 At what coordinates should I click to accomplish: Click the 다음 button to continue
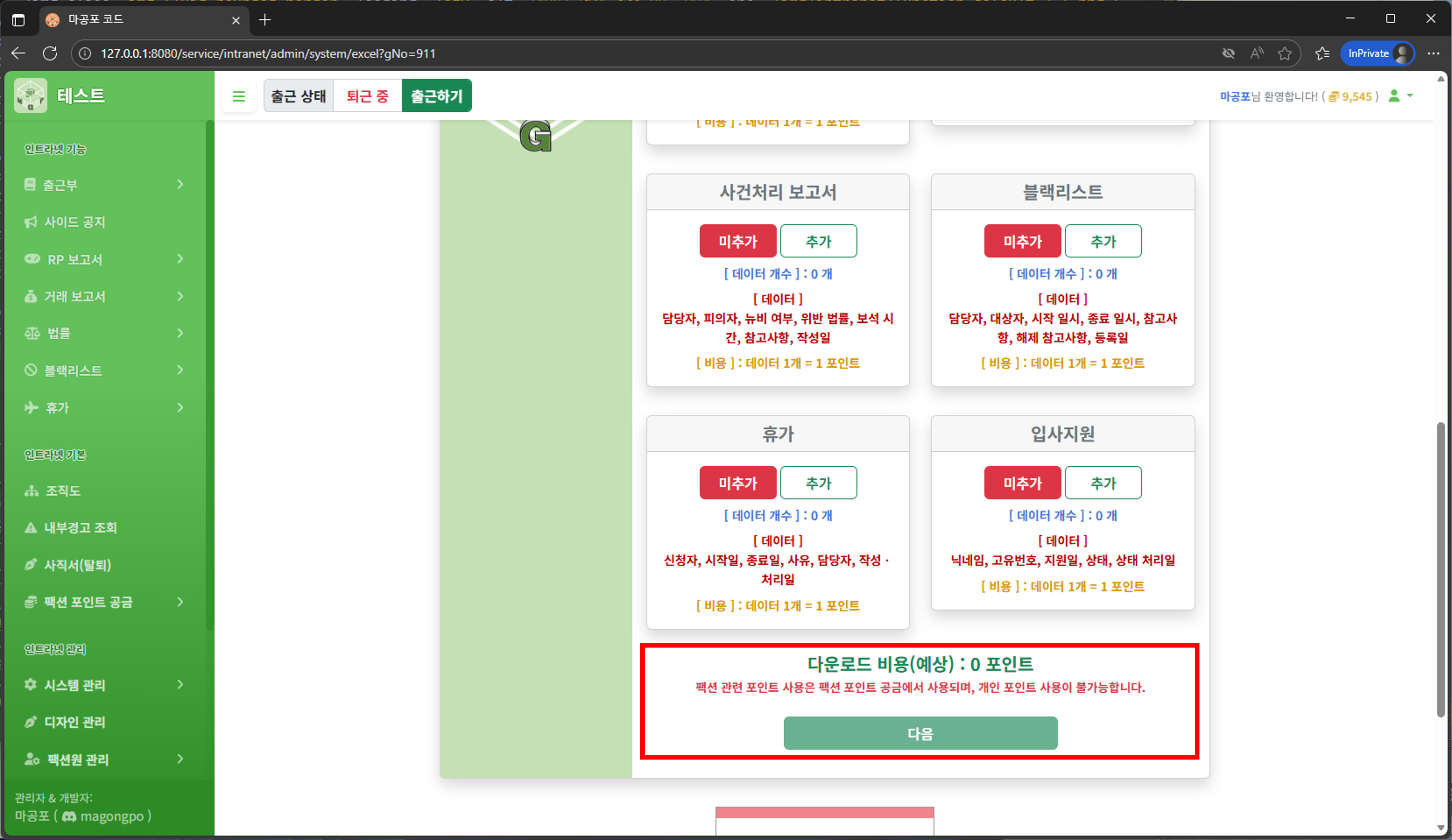point(919,733)
